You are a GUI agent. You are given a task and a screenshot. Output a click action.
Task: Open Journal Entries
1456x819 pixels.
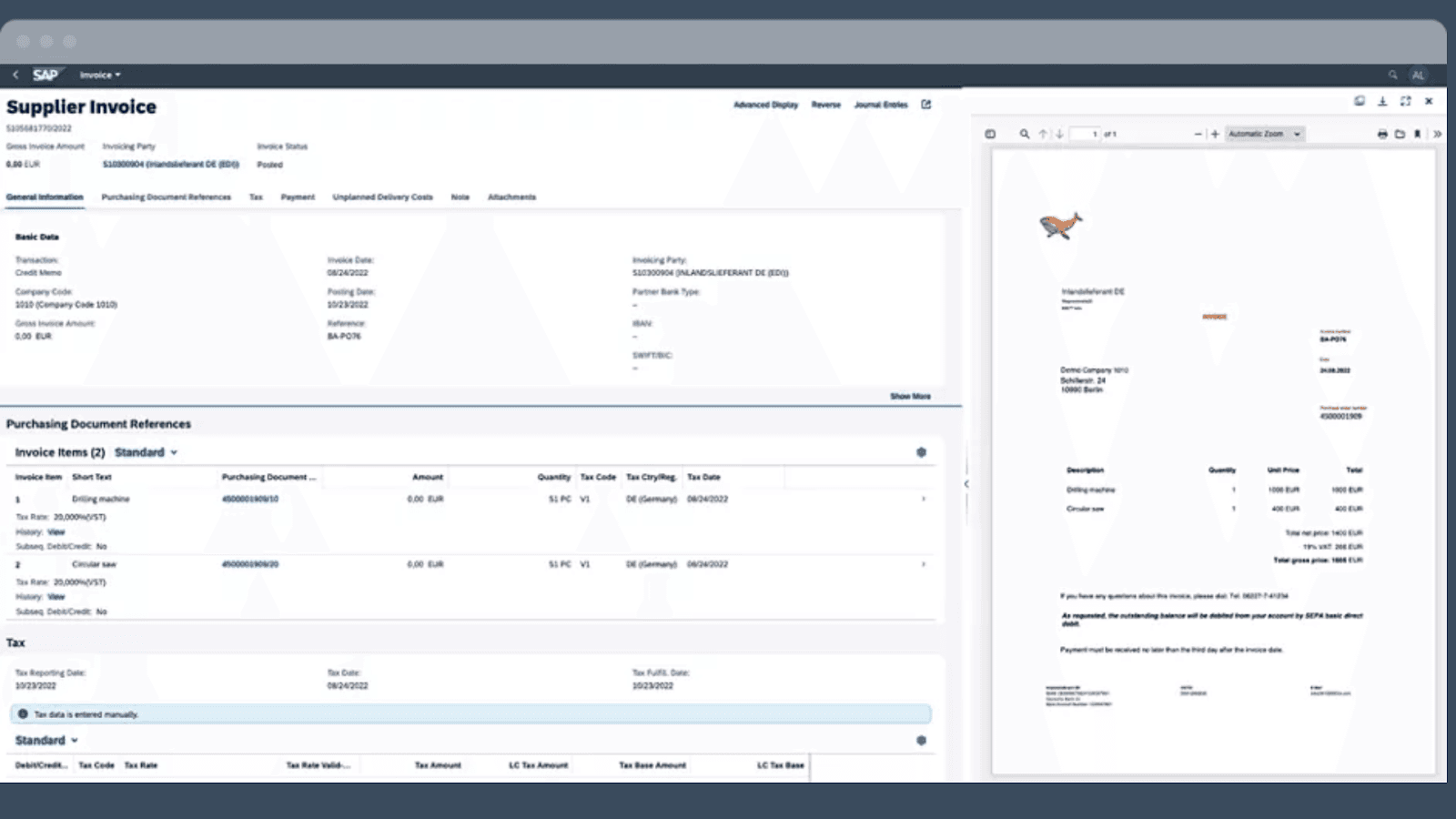point(881,105)
